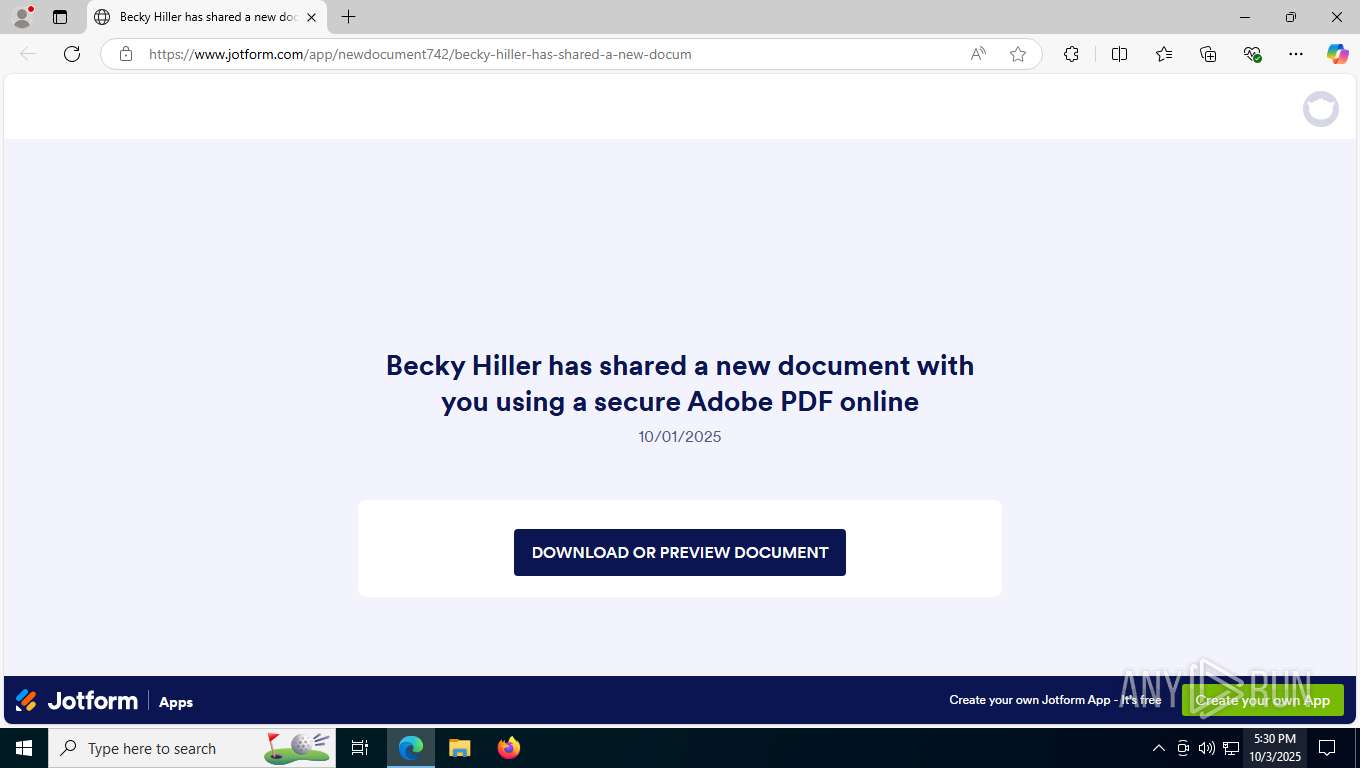The height and width of the screenshot is (768, 1360).
Task: Open the tab actions menu icon
Action: (x=60, y=17)
